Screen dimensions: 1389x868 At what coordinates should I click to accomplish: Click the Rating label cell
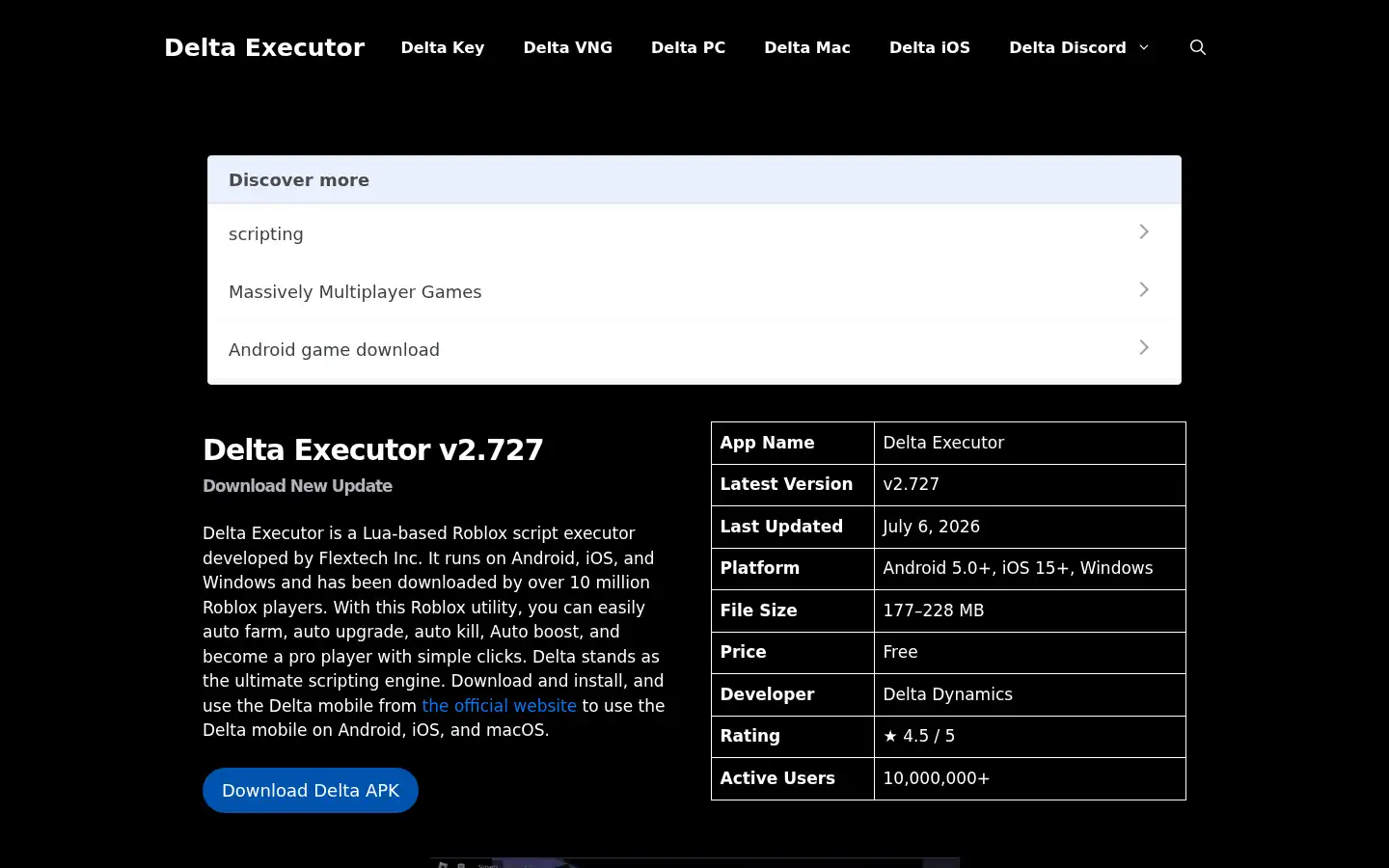pyautogui.click(x=793, y=736)
